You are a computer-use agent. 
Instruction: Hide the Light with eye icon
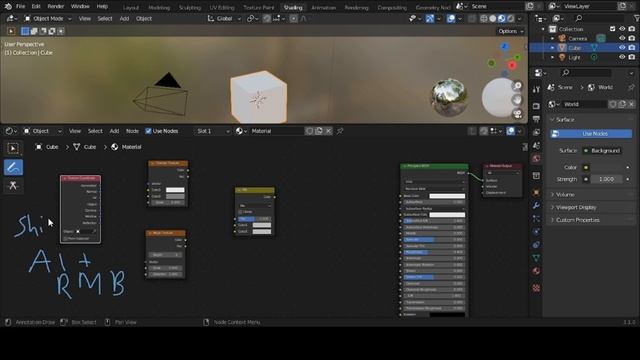(x=622, y=57)
